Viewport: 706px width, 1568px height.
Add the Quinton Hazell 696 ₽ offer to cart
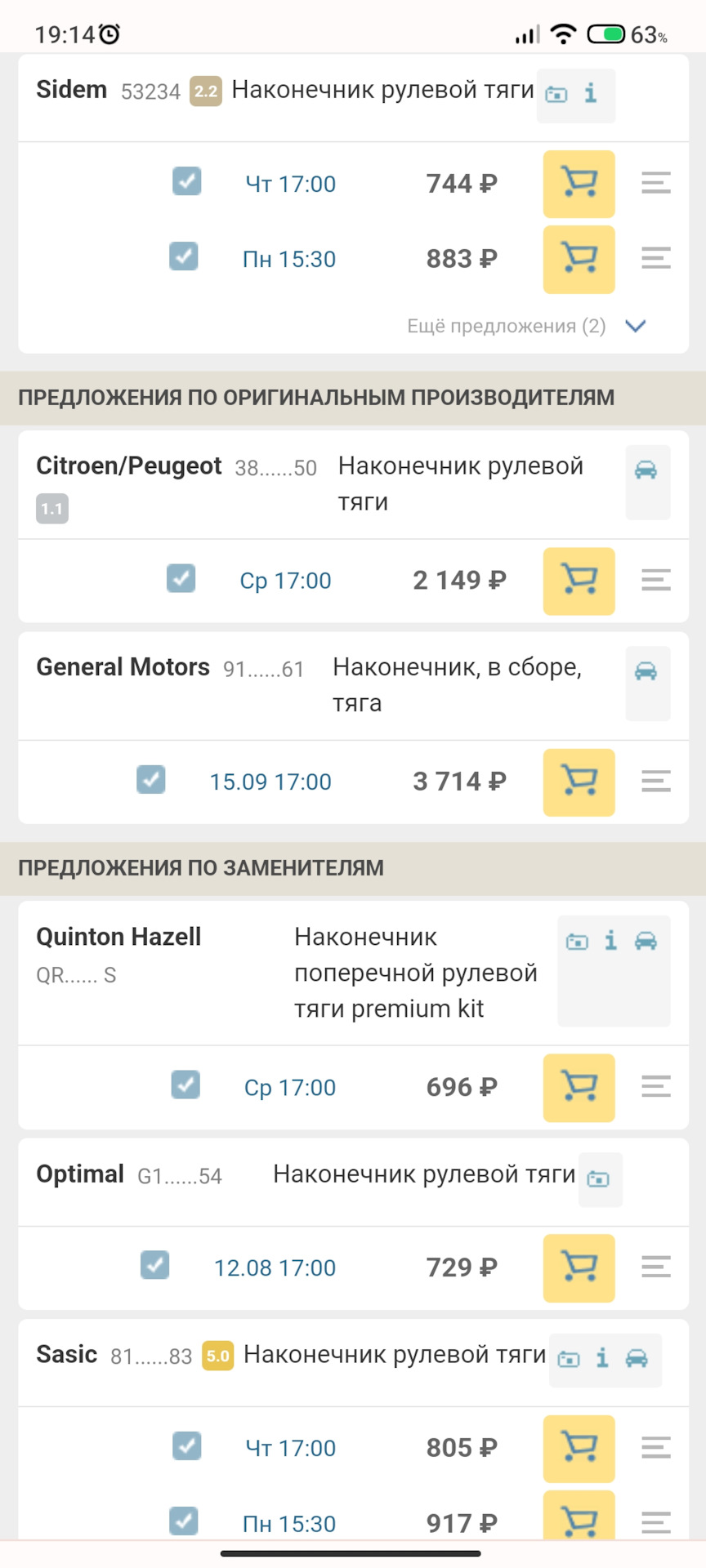click(579, 1087)
